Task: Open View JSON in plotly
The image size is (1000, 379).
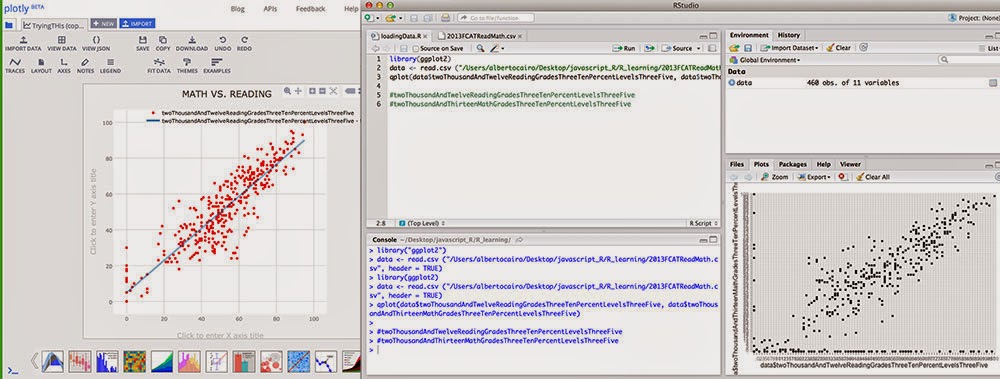Action: tap(96, 43)
